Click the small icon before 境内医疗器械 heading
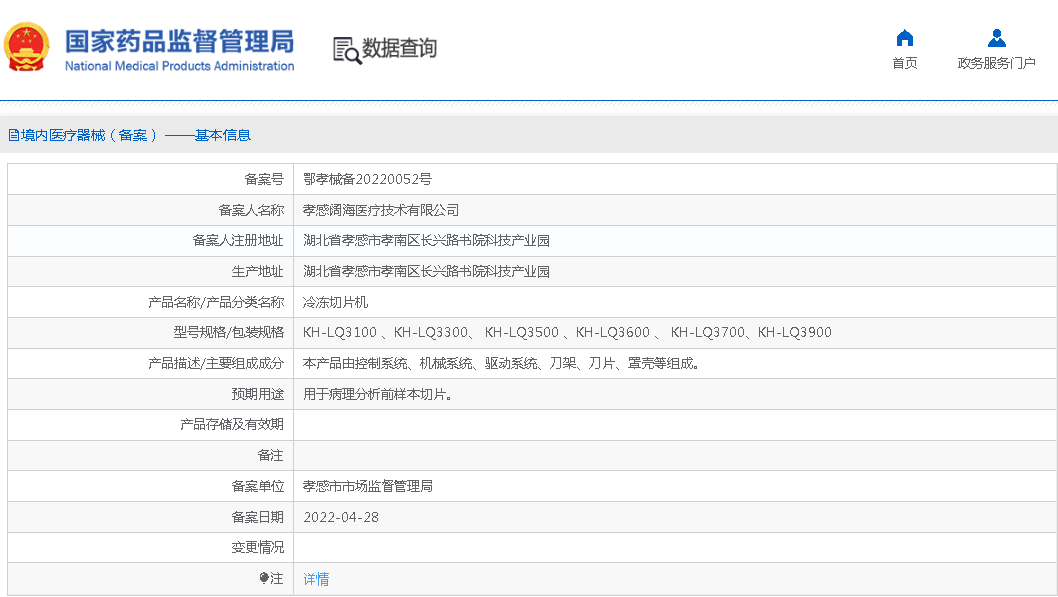This screenshot has width=1058, height=597. pos(13,135)
